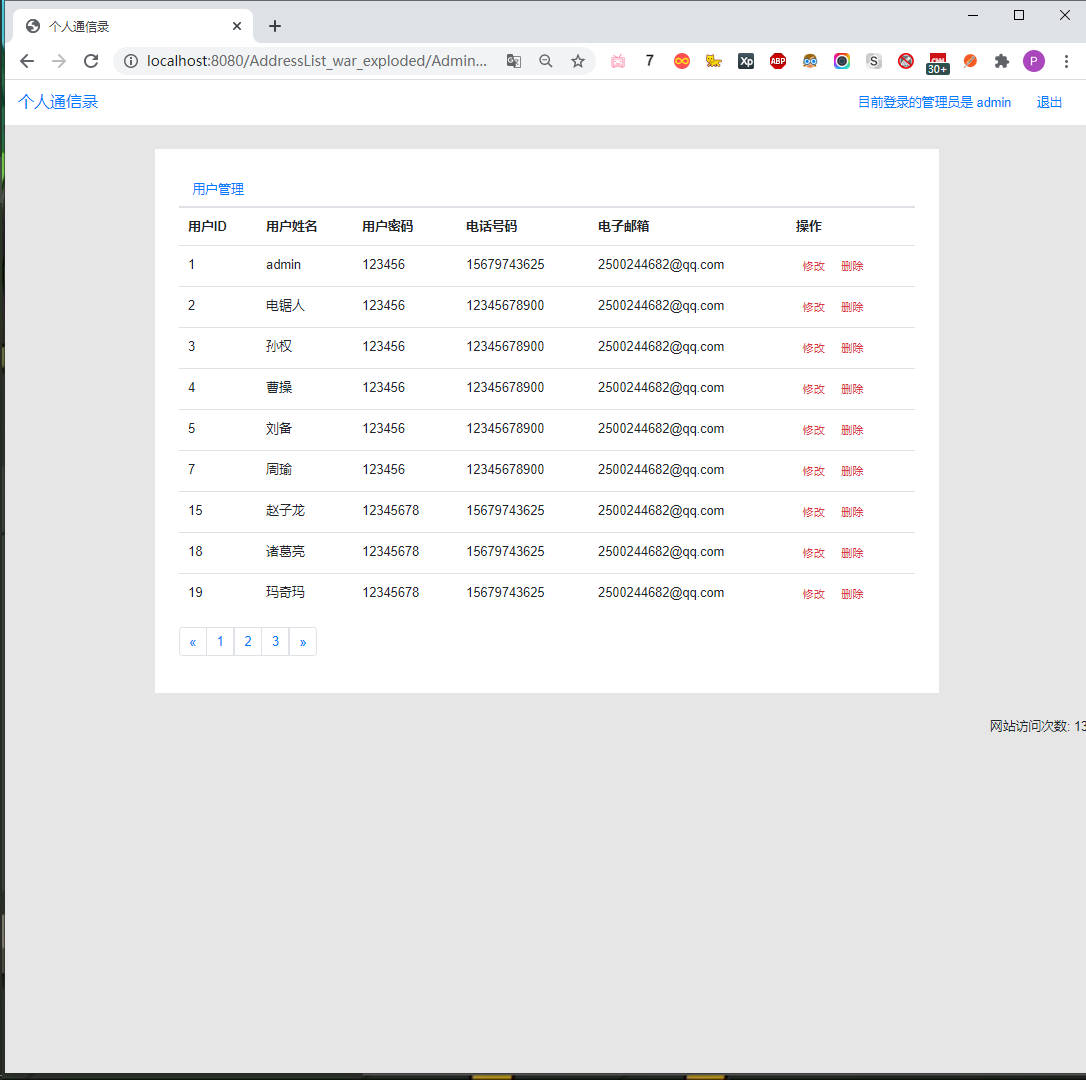Open the zoom magnifier icon in address bar
The image size is (1086, 1080).
[546, 61]
